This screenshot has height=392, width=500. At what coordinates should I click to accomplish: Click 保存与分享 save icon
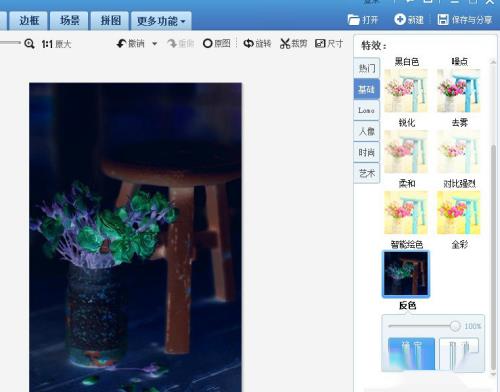tap(443, 19)
